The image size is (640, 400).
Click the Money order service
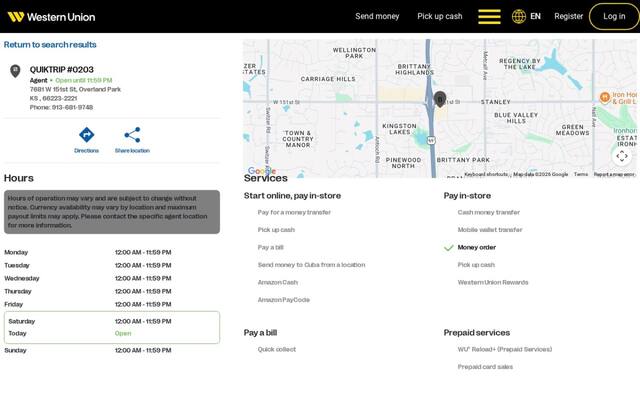(x=477, y=247)
